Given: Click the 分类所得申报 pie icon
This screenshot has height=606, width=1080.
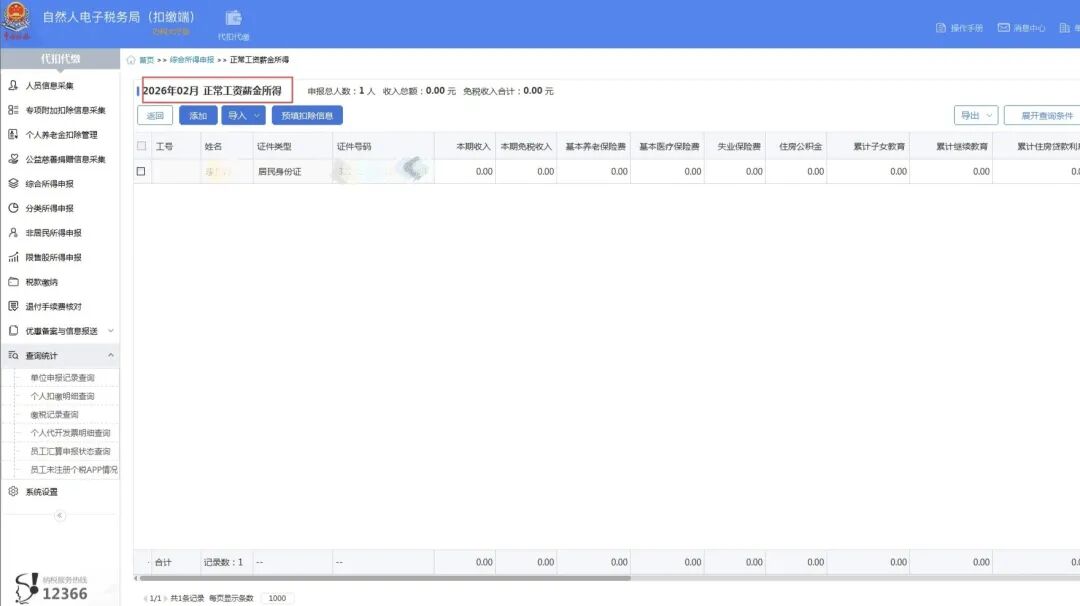Looking at the screenshot, I should click(x=13, y=208).
